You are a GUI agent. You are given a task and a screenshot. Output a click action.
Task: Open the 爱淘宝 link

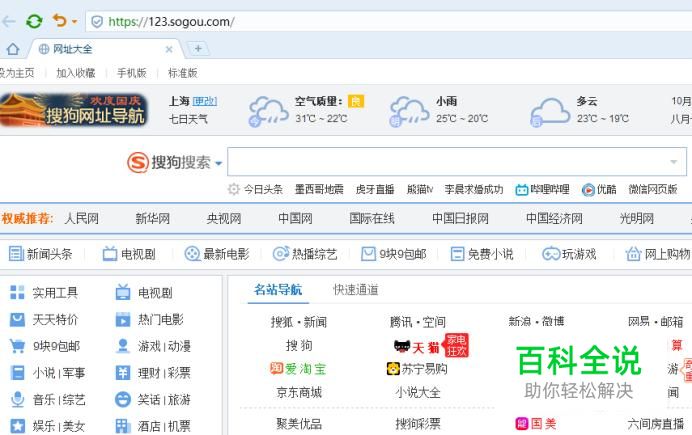[x=298, y=369]
